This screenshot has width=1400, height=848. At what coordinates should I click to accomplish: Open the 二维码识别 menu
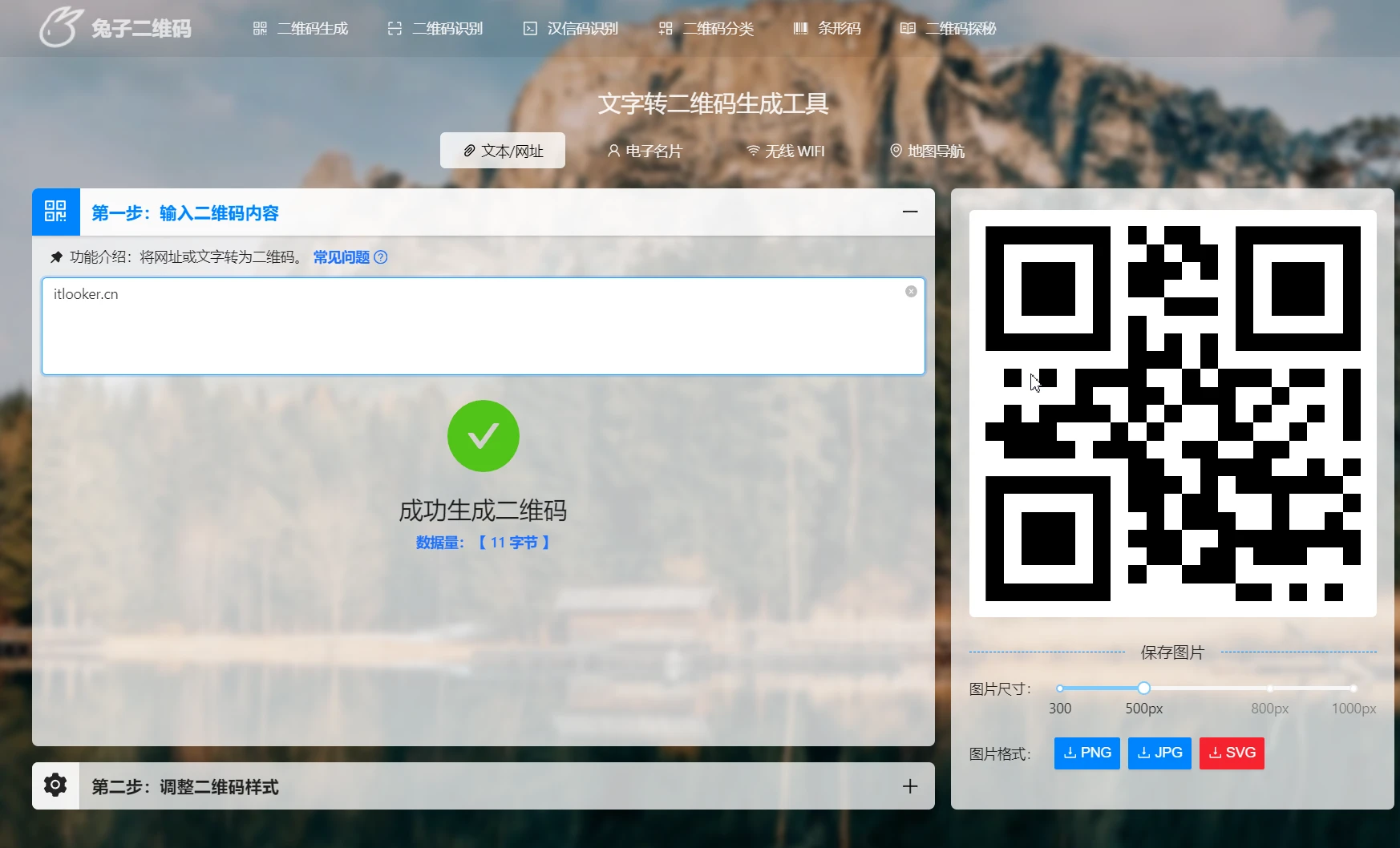click(x=435, y=29)
